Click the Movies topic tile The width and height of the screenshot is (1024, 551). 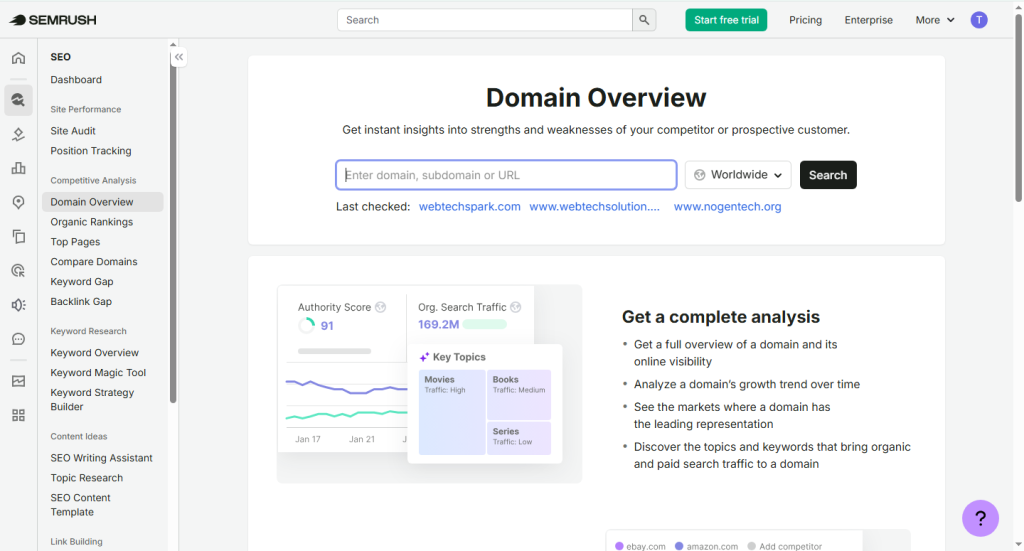(x=452, y=412)
